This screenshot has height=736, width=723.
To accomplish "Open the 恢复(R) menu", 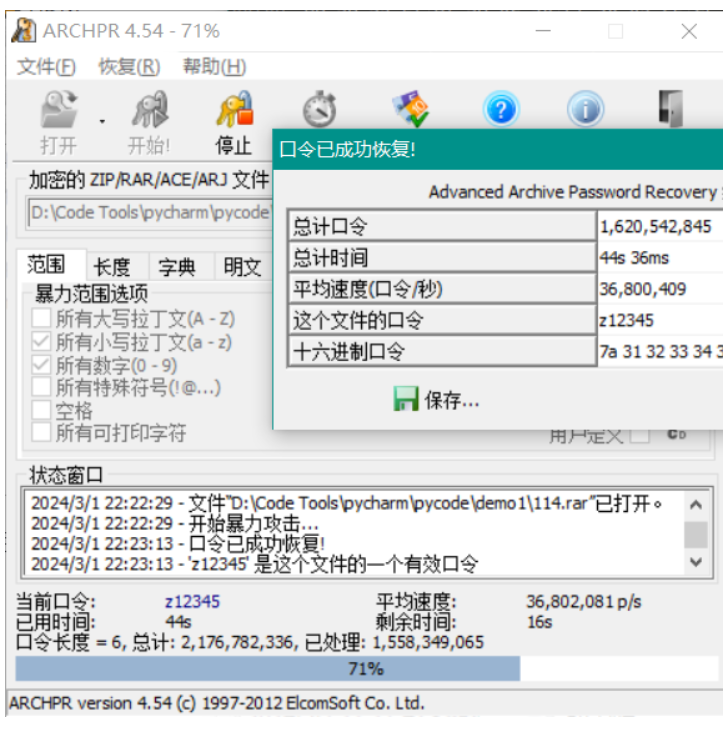I will [128, 67].
